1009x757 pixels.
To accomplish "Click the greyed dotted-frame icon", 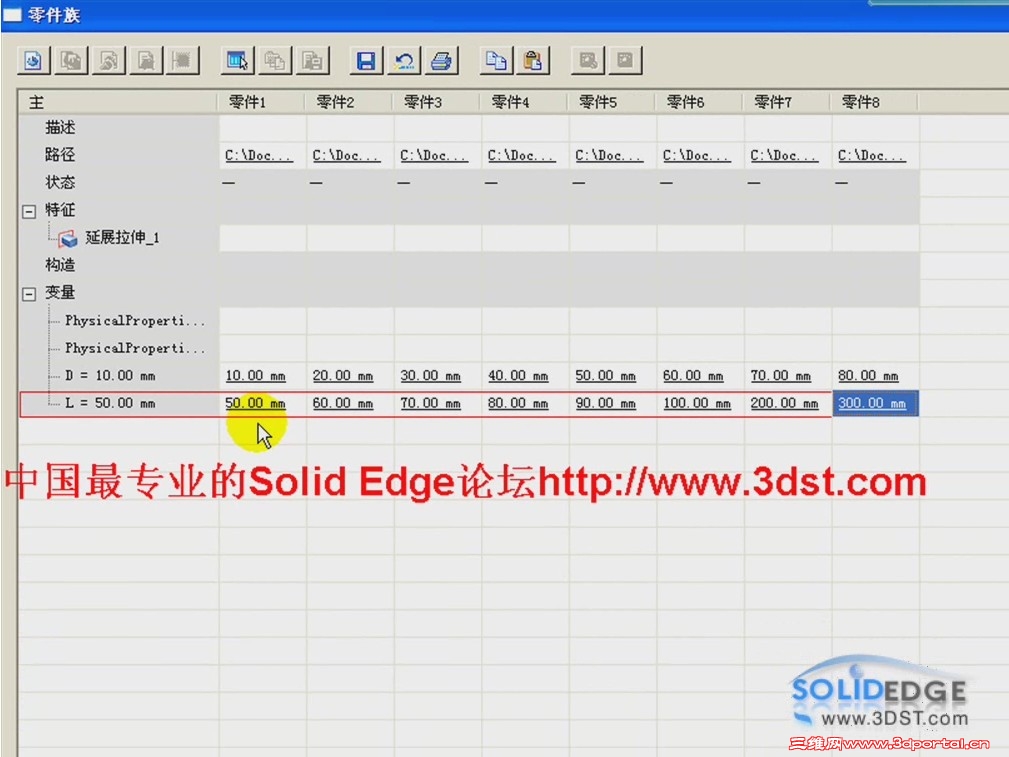I will click(x=183, y=61).
